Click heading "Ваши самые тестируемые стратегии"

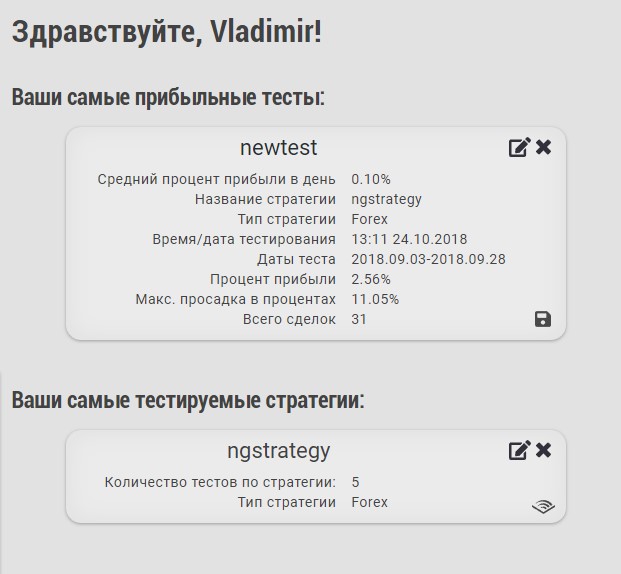[x=188, y=401]
